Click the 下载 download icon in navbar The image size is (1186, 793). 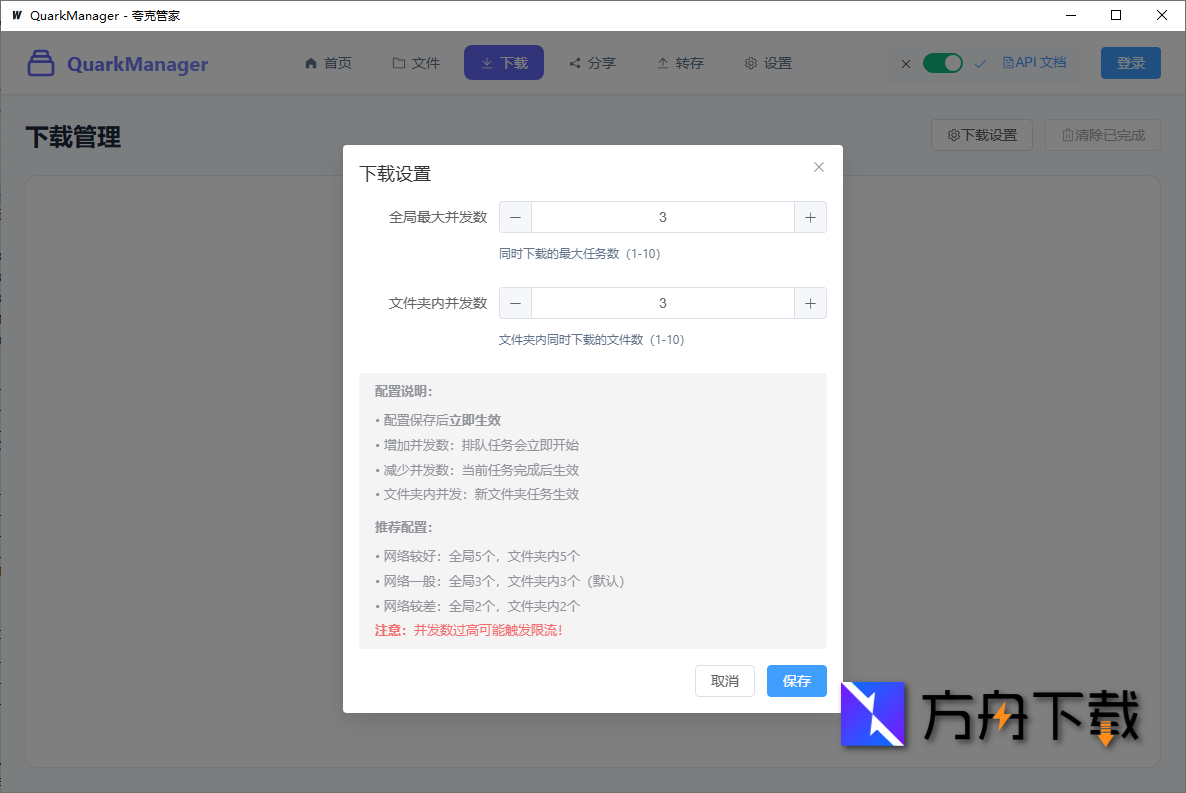pos(485,62)
